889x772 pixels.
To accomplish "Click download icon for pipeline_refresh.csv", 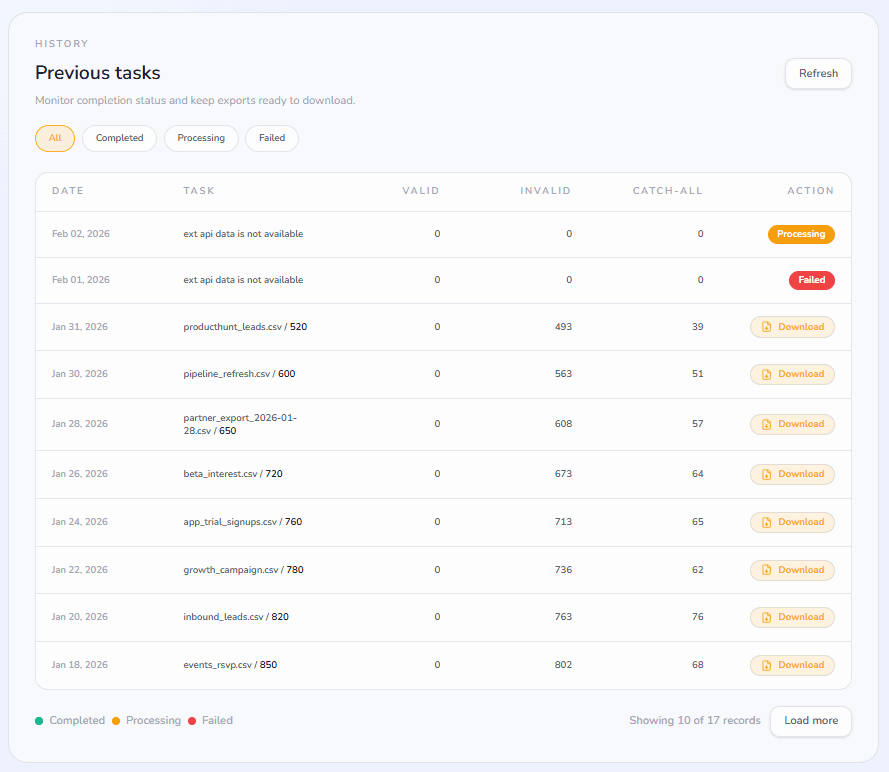I will tap(767, 374).
